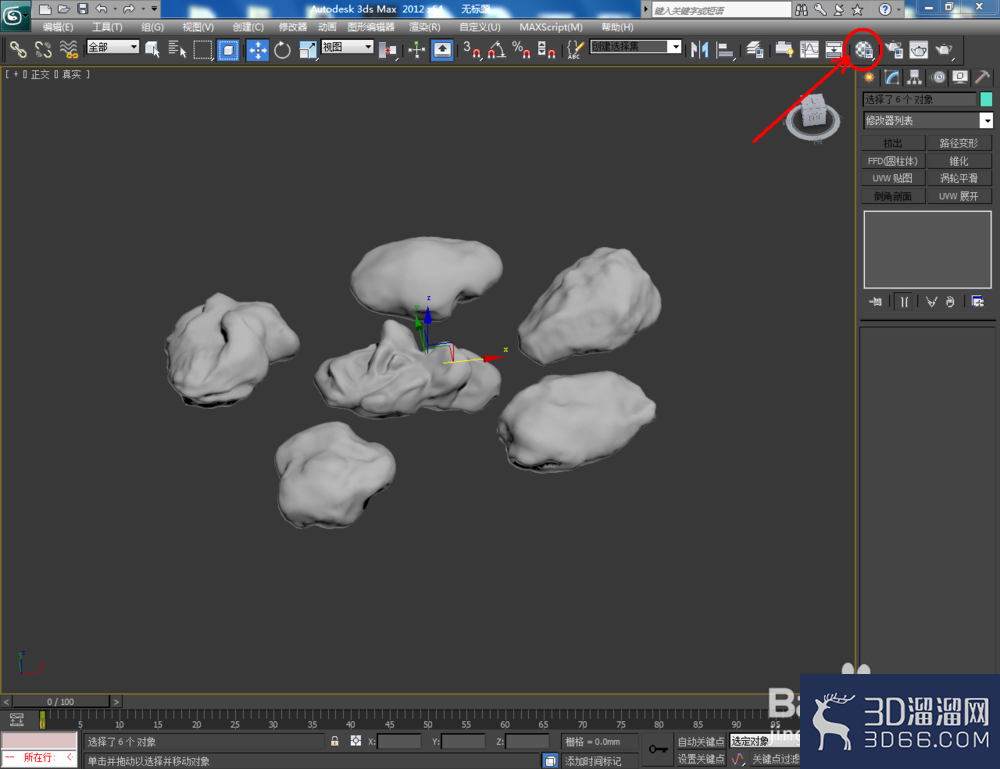
Task: Click Use Pivot Point Center icon
Action: pyautogui.click(x=387, y=49)
